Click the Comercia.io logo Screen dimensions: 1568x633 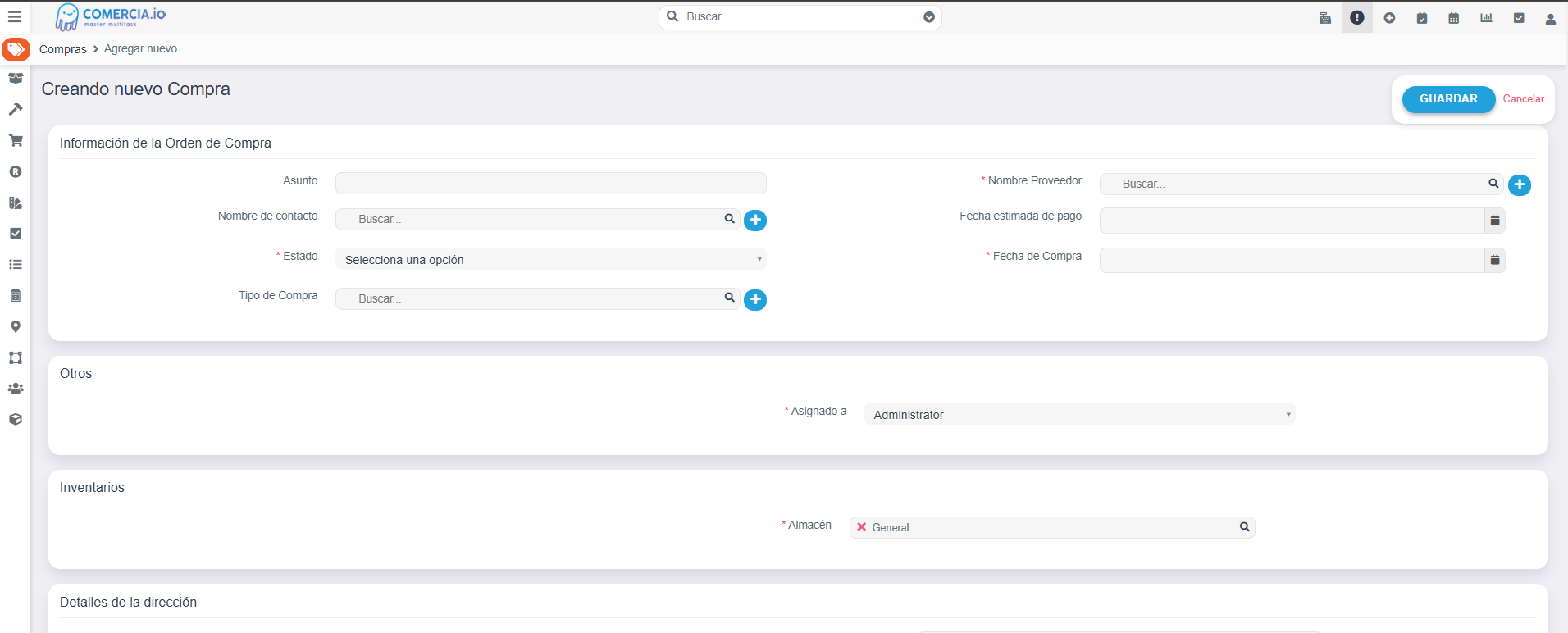(110, 16)
